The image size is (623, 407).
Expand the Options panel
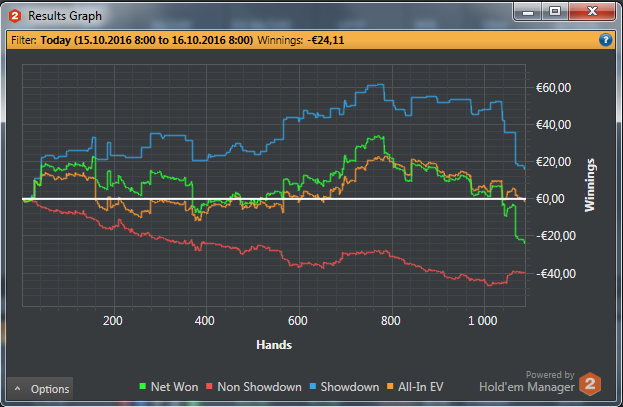(40, 389)
